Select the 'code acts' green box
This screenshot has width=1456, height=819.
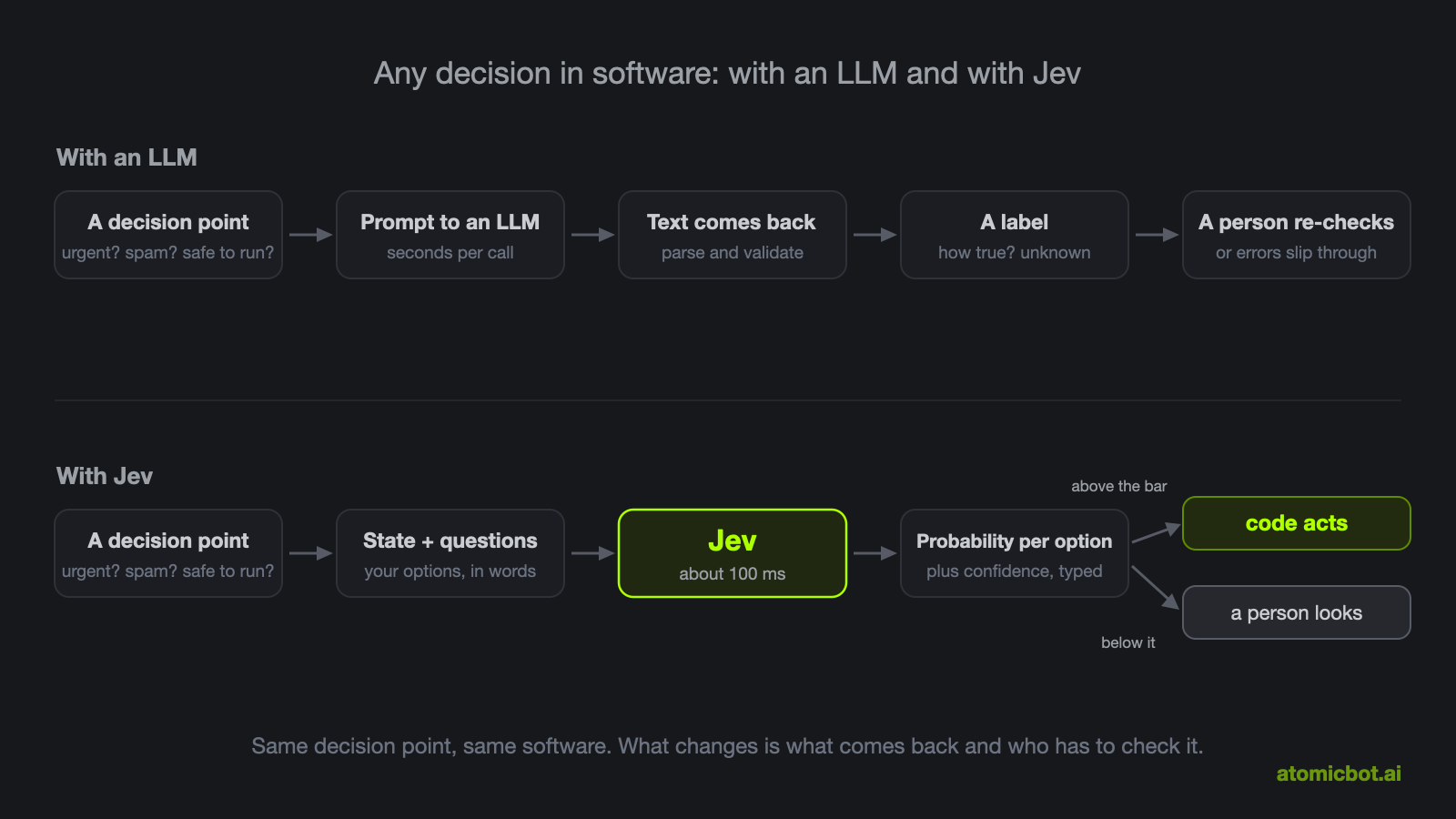pos(1297,523)
